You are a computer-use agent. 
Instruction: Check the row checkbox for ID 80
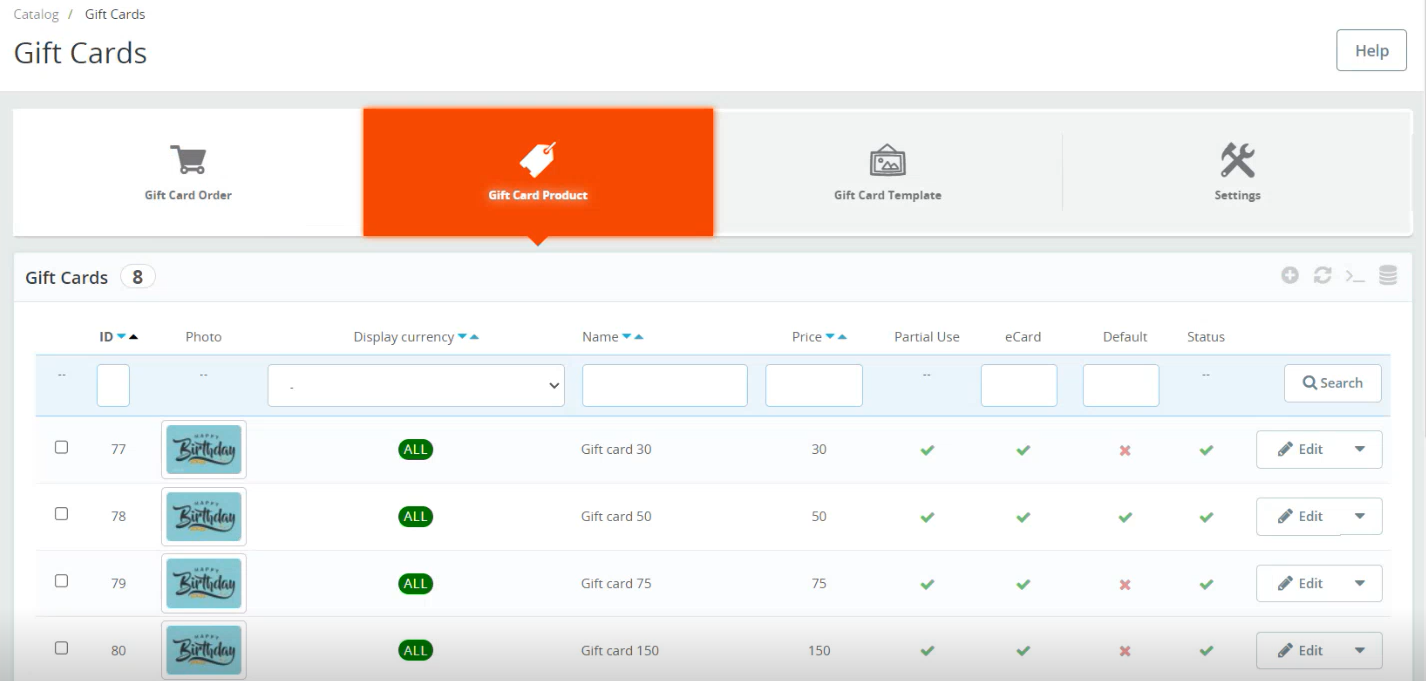coord(61,648)
